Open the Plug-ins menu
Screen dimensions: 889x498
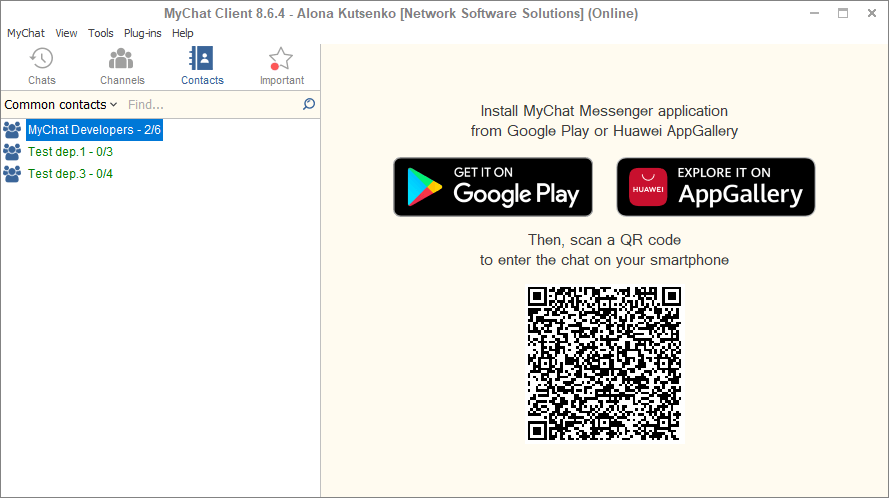142,33
